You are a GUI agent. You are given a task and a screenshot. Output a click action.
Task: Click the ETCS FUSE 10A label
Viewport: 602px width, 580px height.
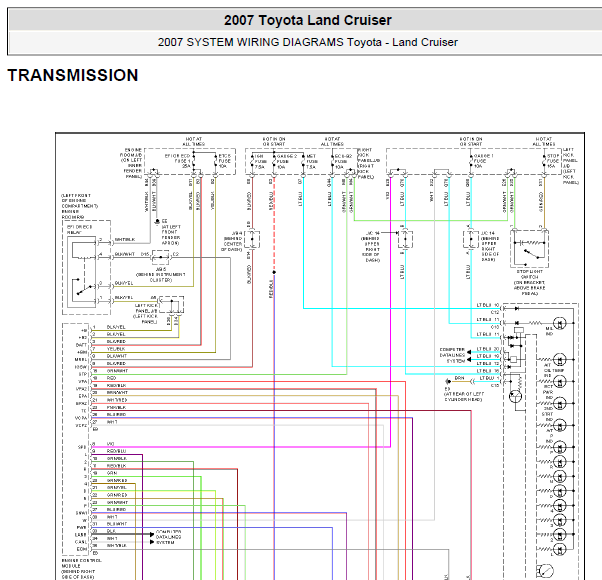click(x=225, y=161)
